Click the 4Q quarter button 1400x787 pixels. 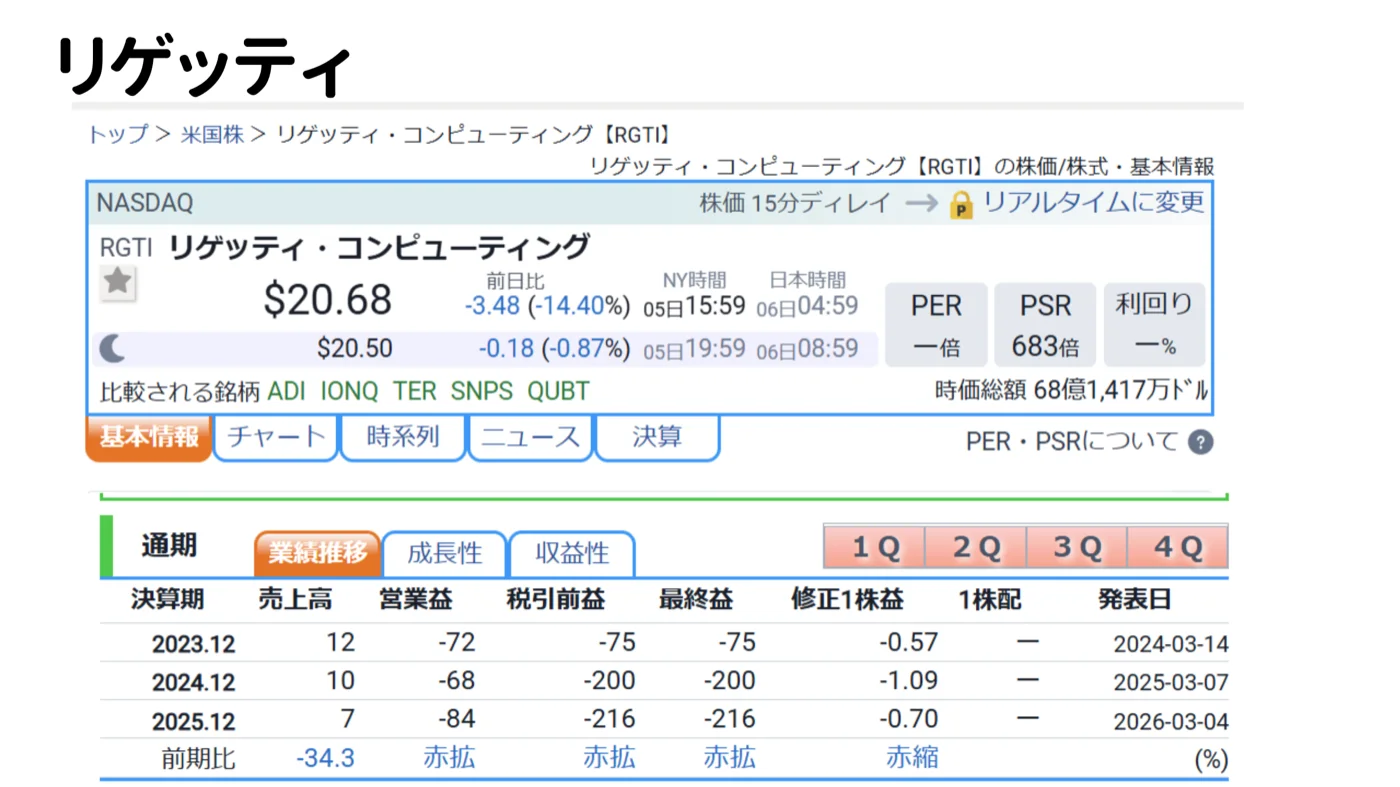(x=1178, y=547)
